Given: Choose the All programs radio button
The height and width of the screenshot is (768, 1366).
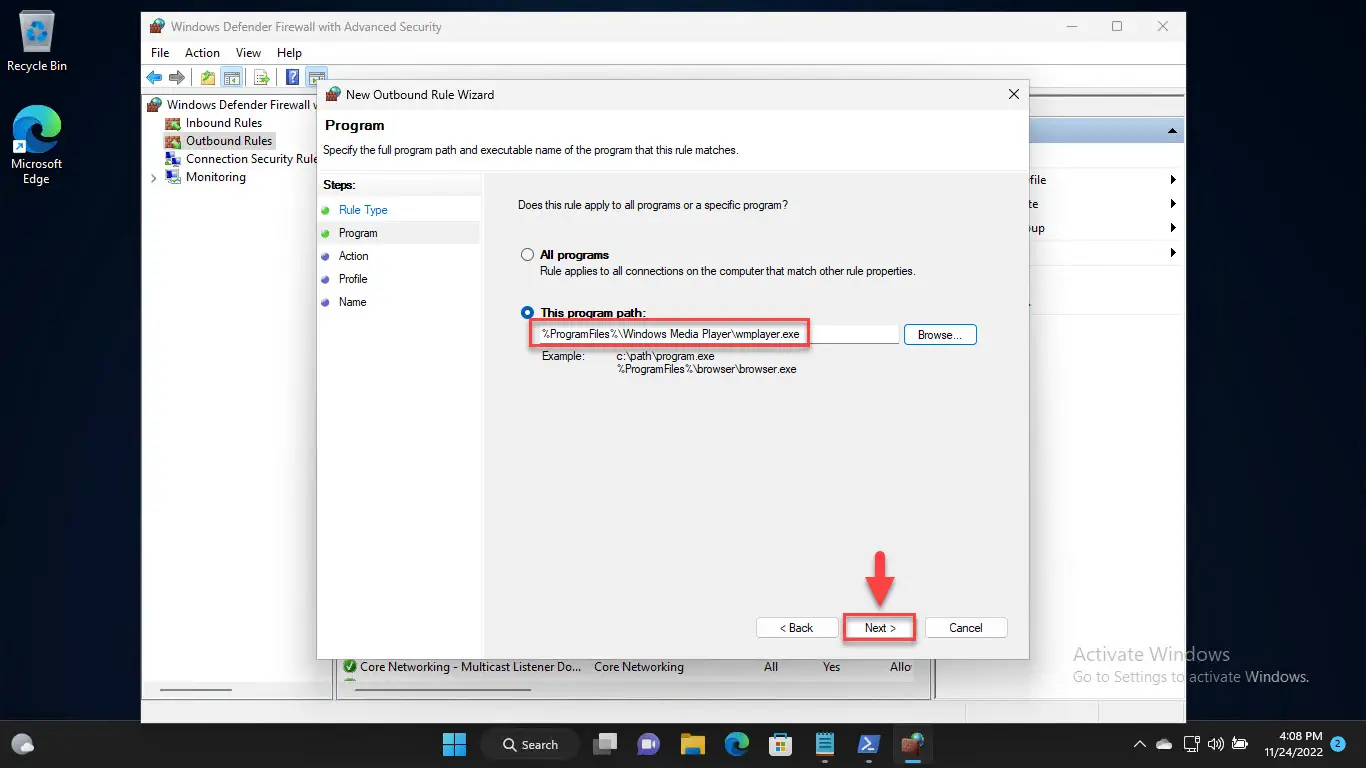Looking at the screenshot, I should point(527,255).
